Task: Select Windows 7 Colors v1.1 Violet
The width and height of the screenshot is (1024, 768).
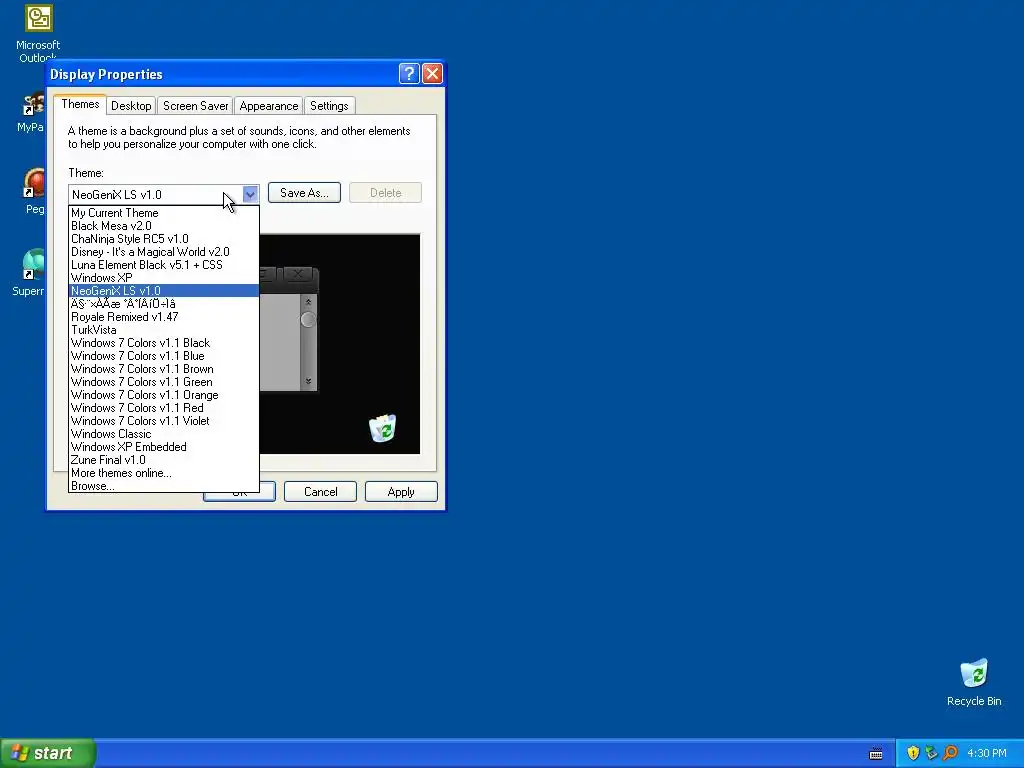Action: click(x=164, y=421)
